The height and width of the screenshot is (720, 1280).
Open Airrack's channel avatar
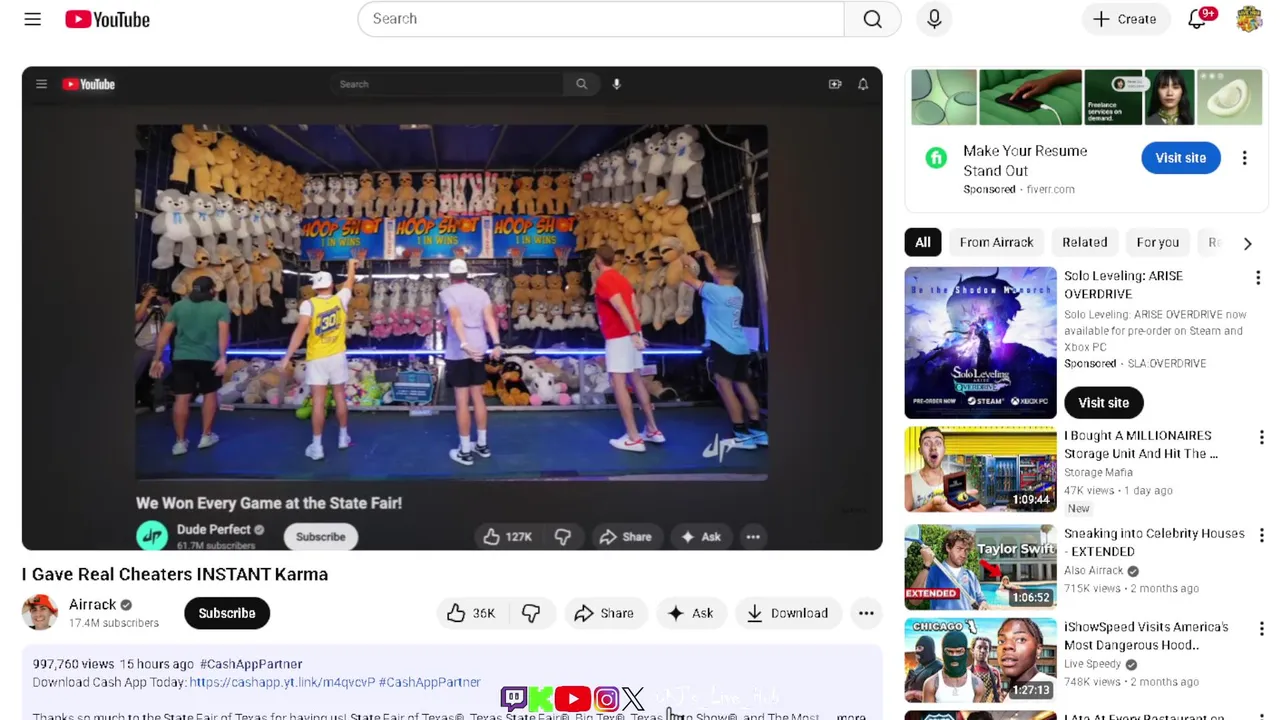click(40, 613)
